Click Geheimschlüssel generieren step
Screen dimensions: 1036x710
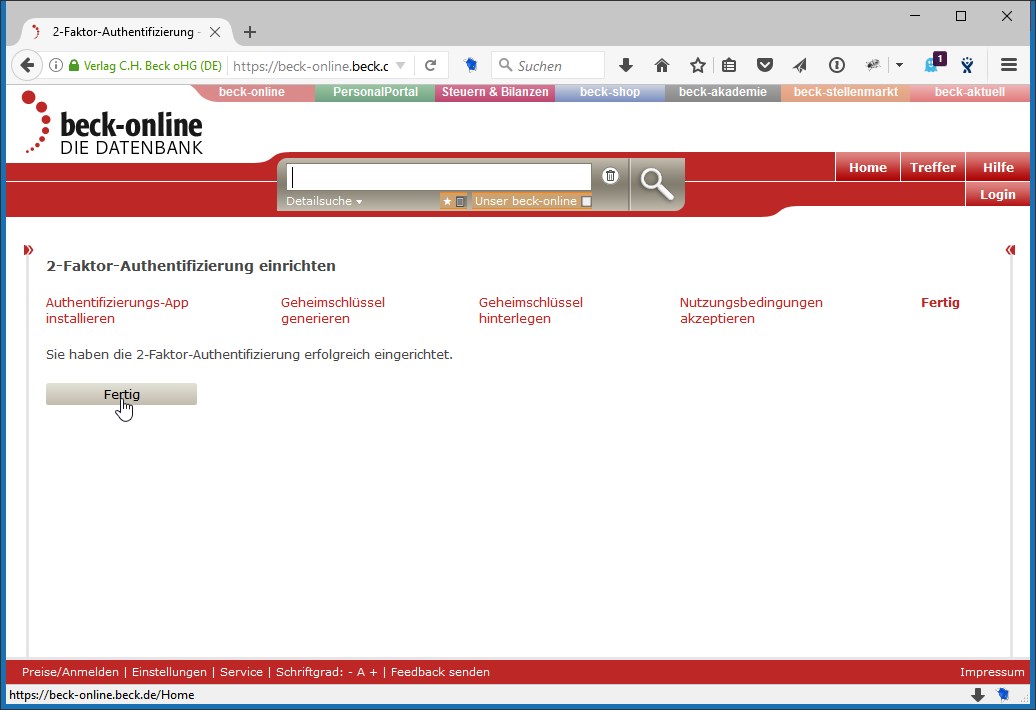pos(332,310)
